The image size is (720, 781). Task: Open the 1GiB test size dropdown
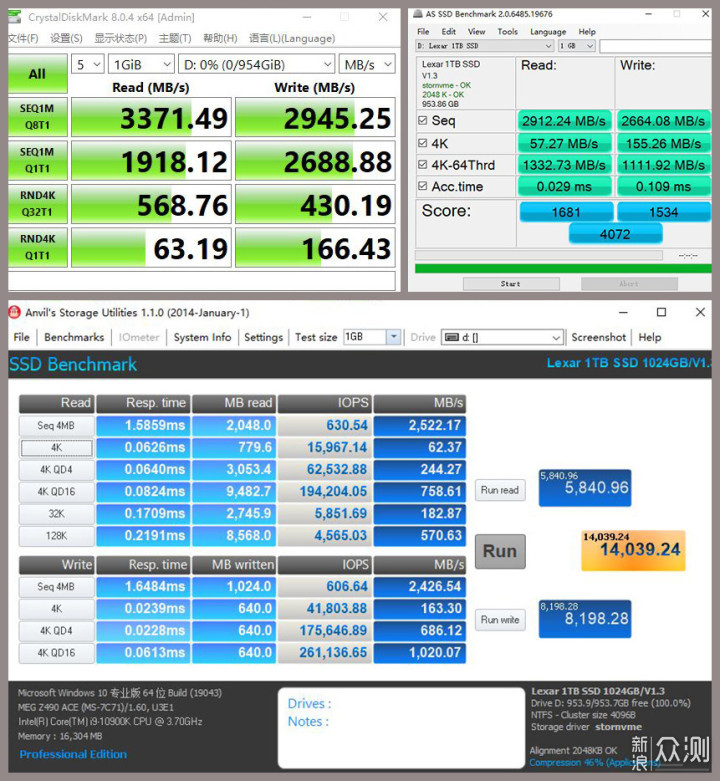[141, 64]
